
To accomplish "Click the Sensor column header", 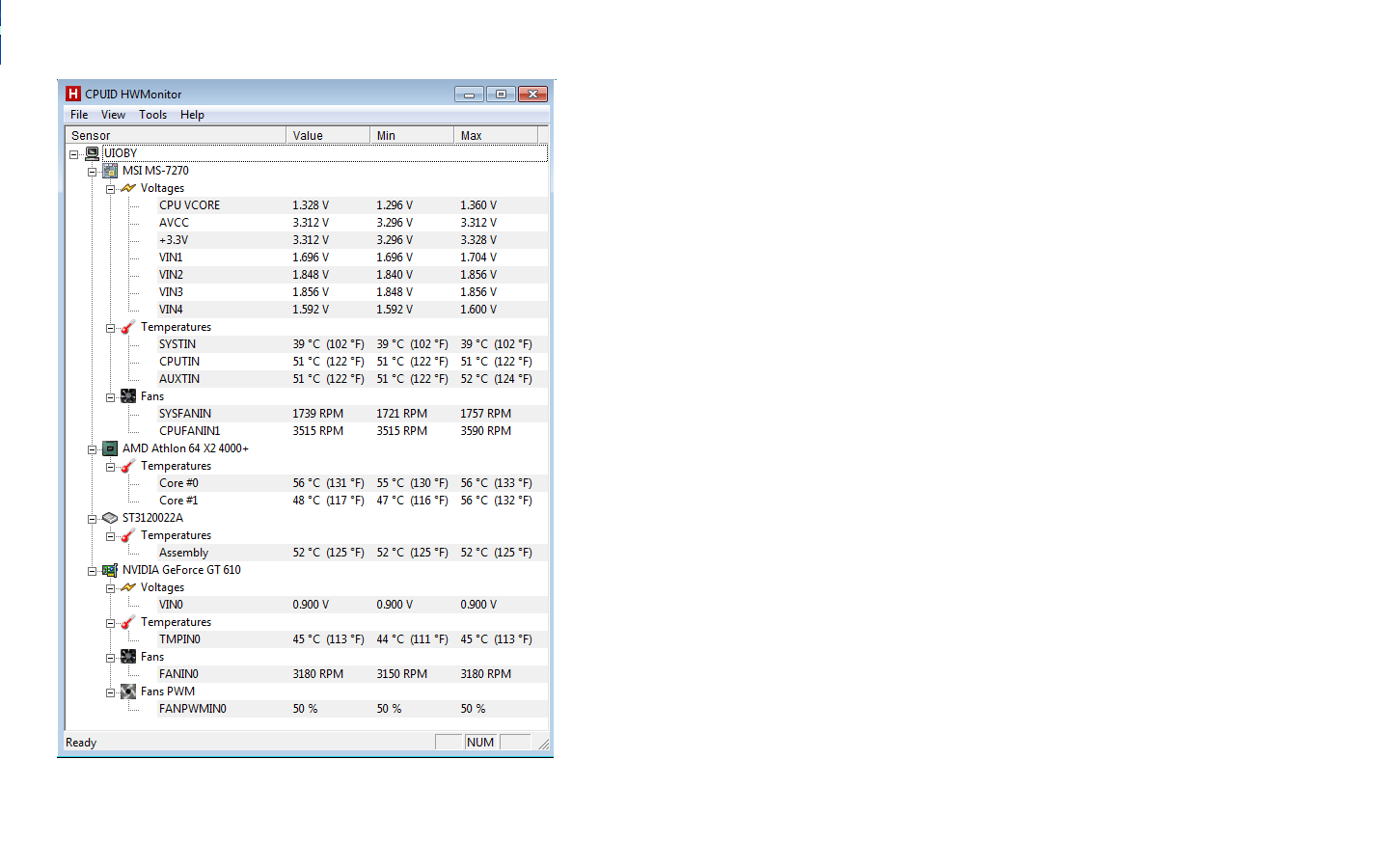I will [x=176, y=135].
